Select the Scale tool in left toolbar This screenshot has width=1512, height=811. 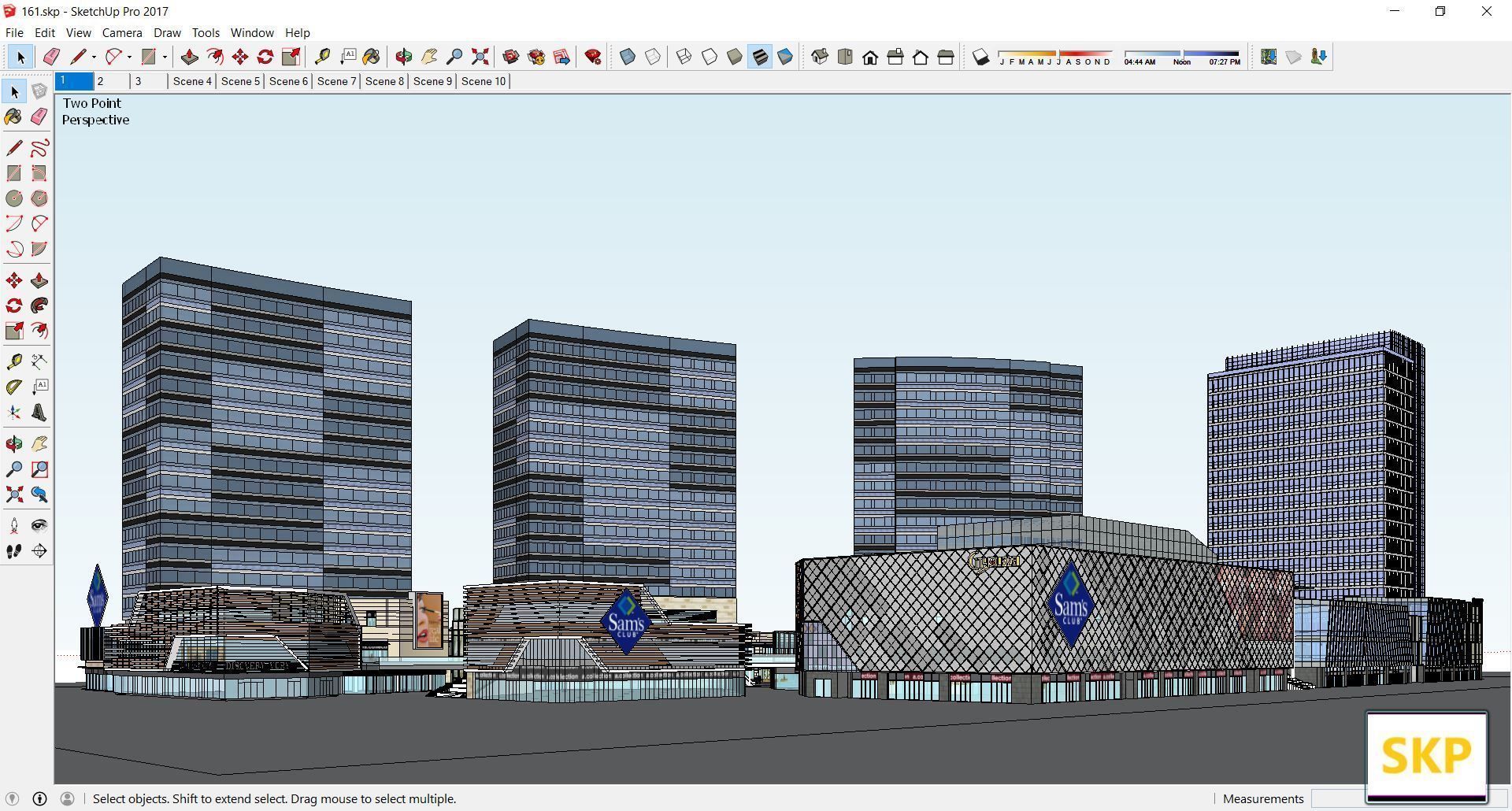14,331
